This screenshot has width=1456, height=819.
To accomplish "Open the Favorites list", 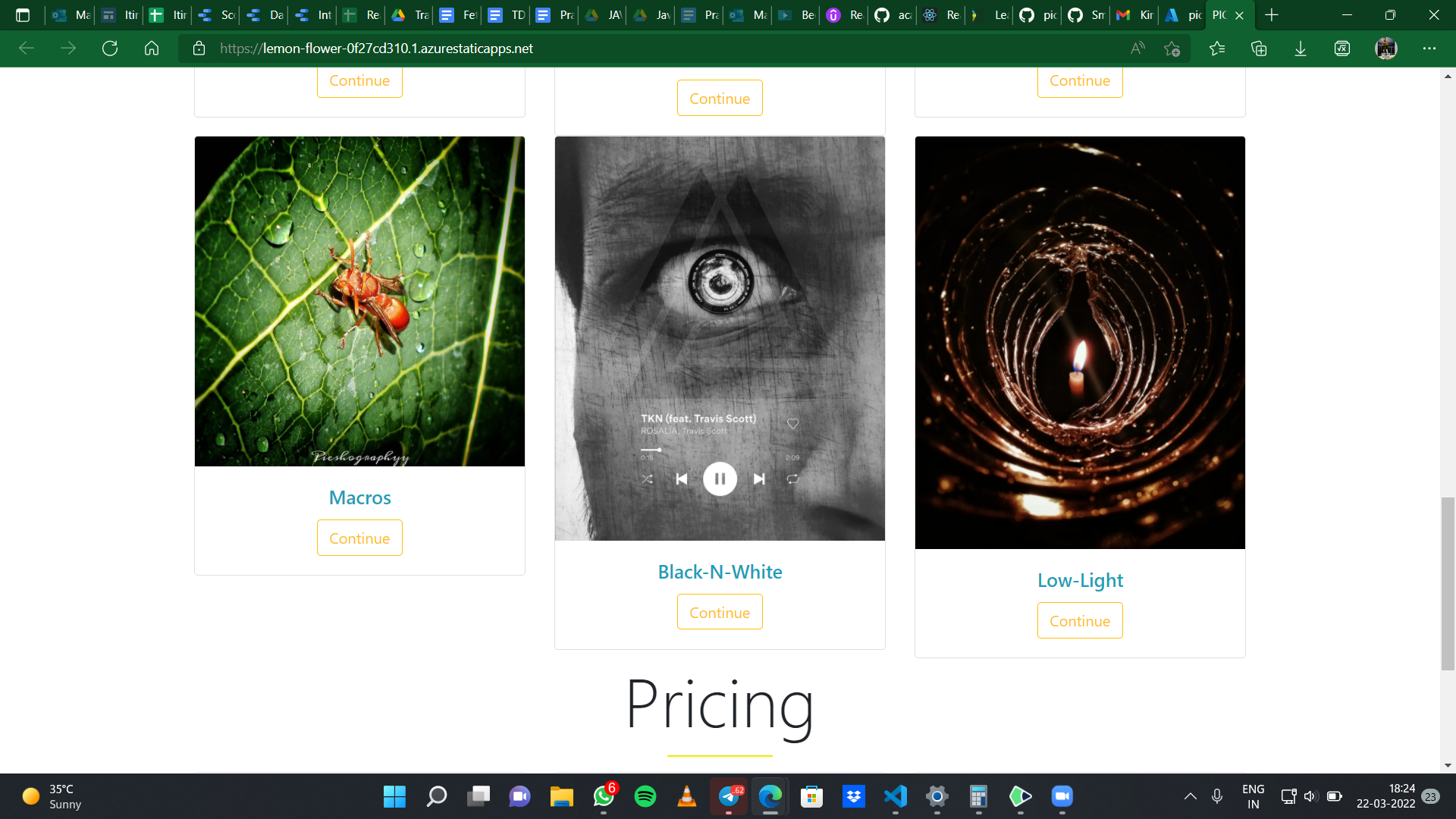I will (1217, 49).
